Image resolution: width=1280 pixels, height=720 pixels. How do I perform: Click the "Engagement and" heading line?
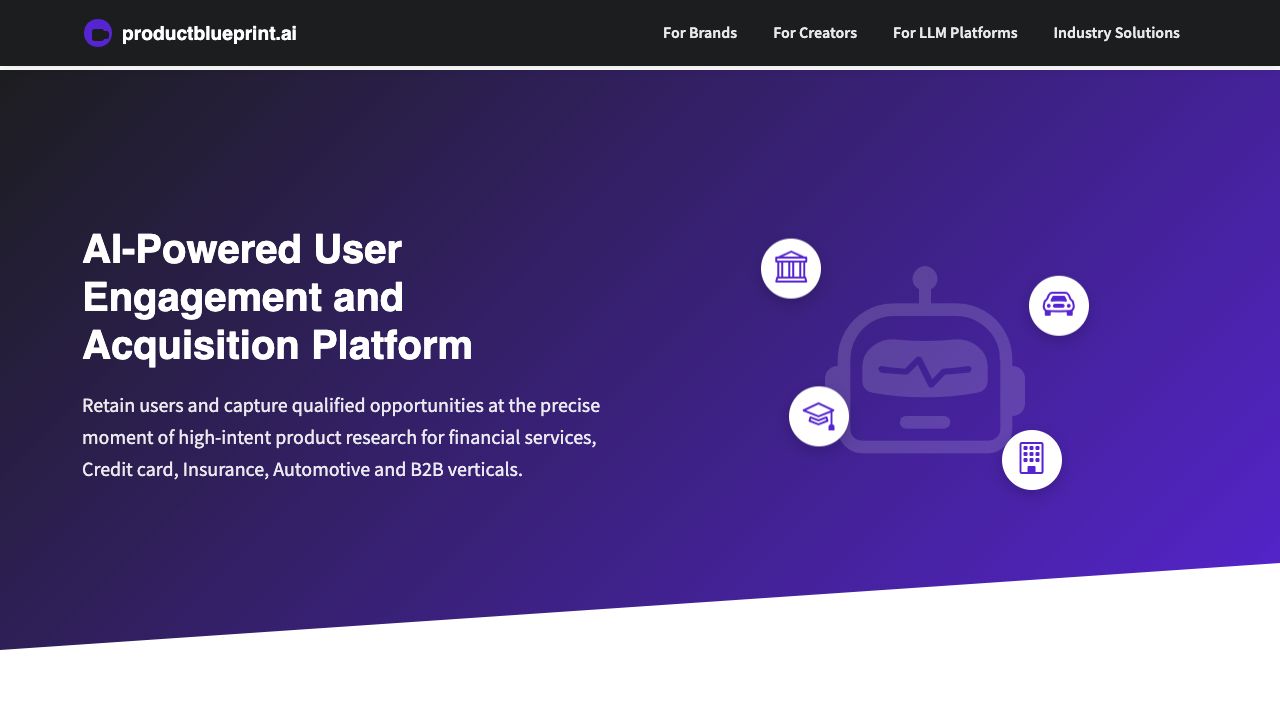[243, 297]
